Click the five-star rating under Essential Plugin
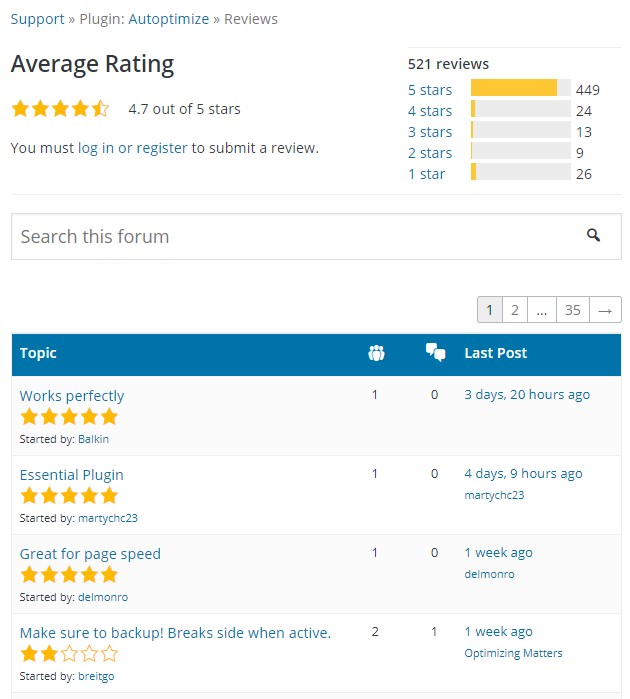Image resolution: width=630 pixels, height=699 pixels. pyautogui.click(x=69, y=496)
